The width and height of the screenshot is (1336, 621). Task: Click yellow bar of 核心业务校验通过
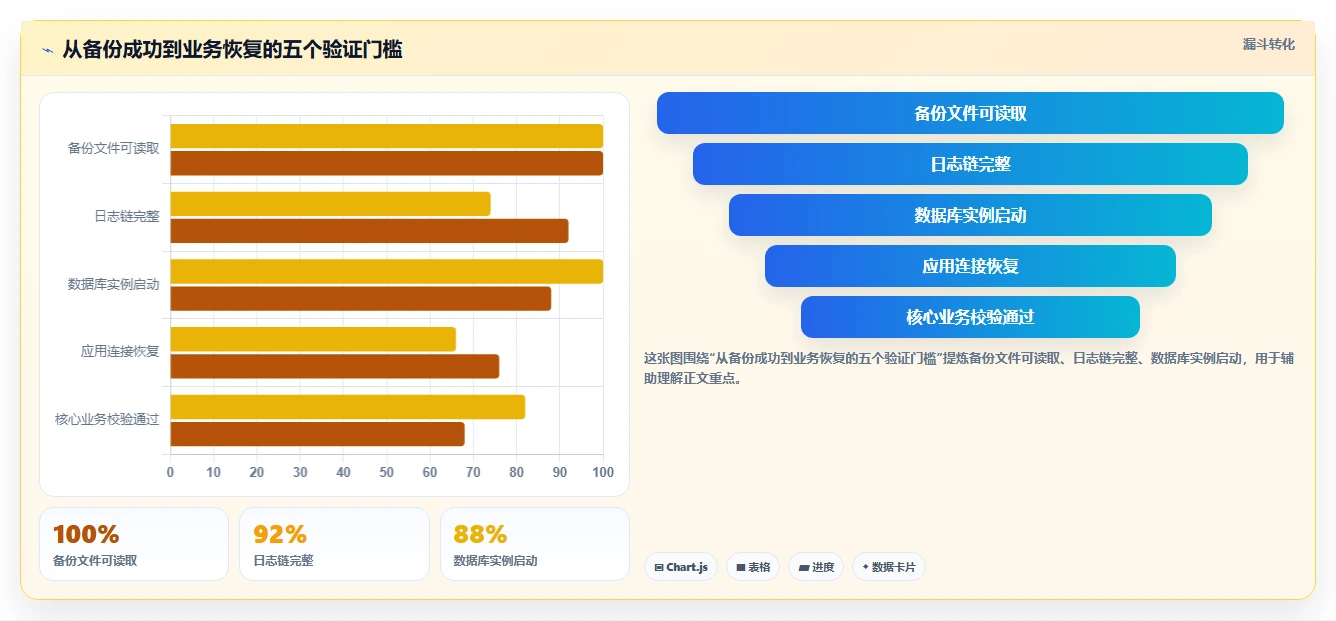click(347, 407)
